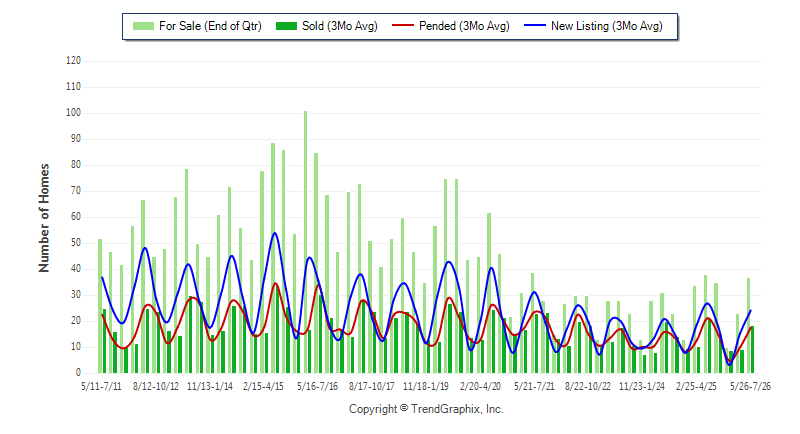Click the New Listing blue line legend marker
This screenshot has height=434, width=800.
(535, 25)
